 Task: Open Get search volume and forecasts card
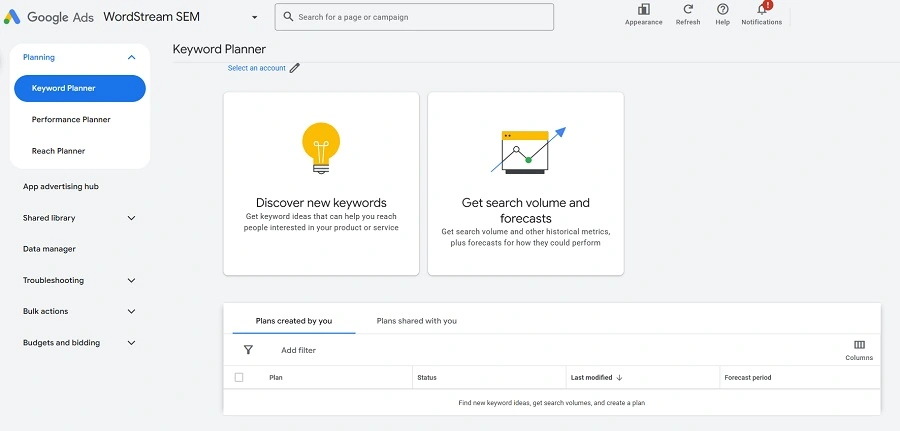tap(526, 184)
